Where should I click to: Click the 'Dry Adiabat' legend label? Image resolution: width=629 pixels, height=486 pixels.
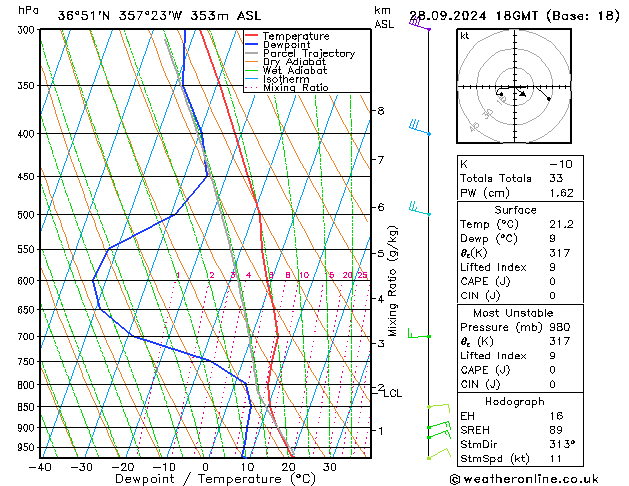click(x=294, y=62)
